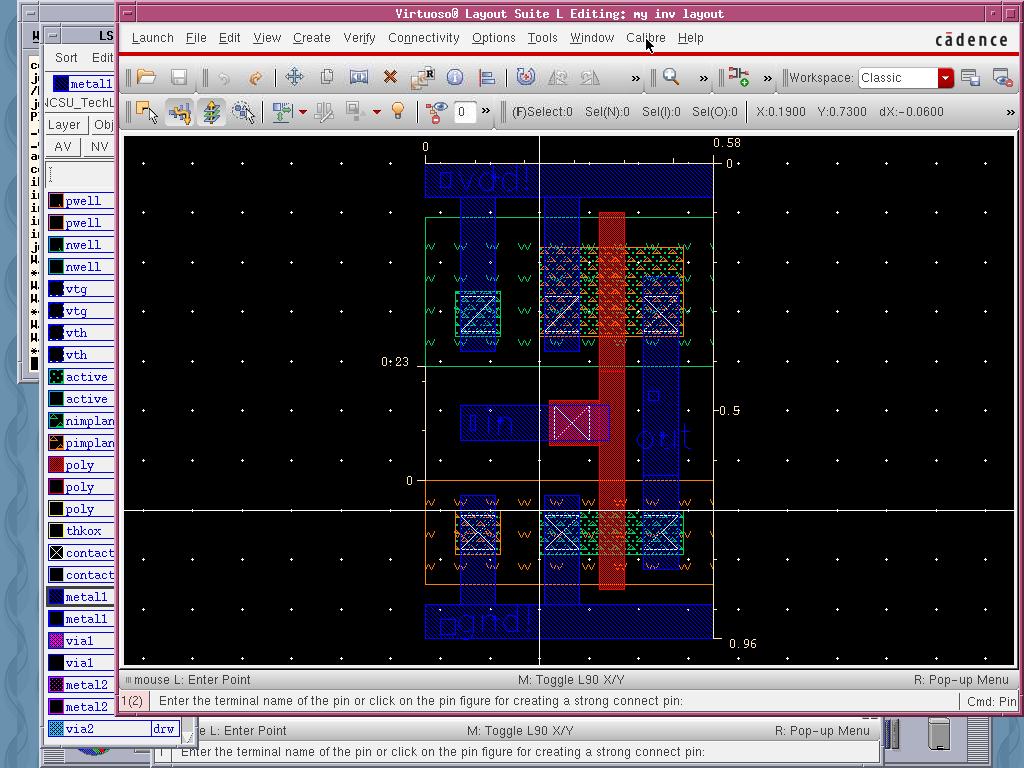Switch to the Layer tab in LSW
Viewport: 1024px width, 768px height.
click(64, 125)
